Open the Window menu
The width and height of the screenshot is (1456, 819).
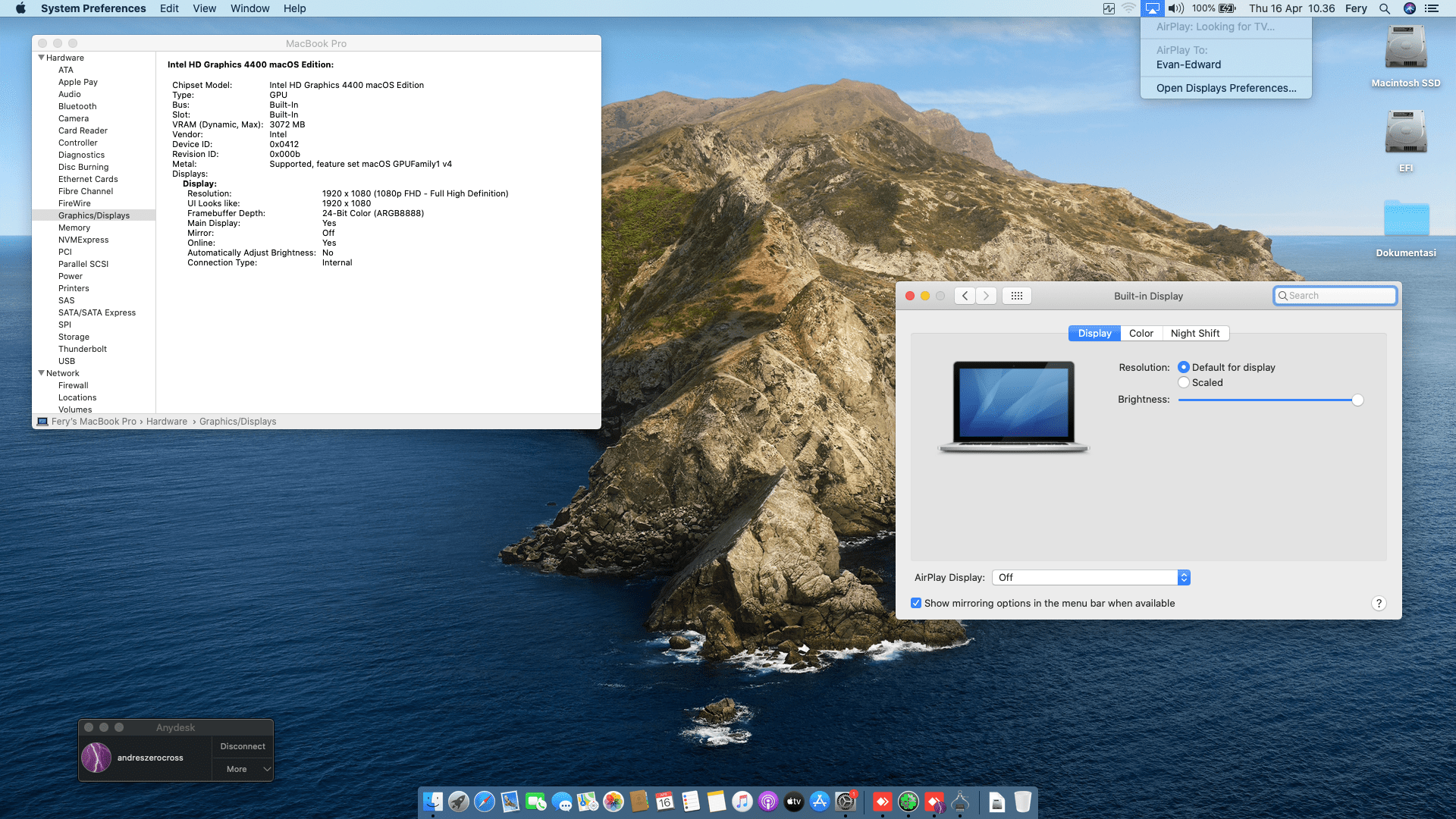click(249, 8)
